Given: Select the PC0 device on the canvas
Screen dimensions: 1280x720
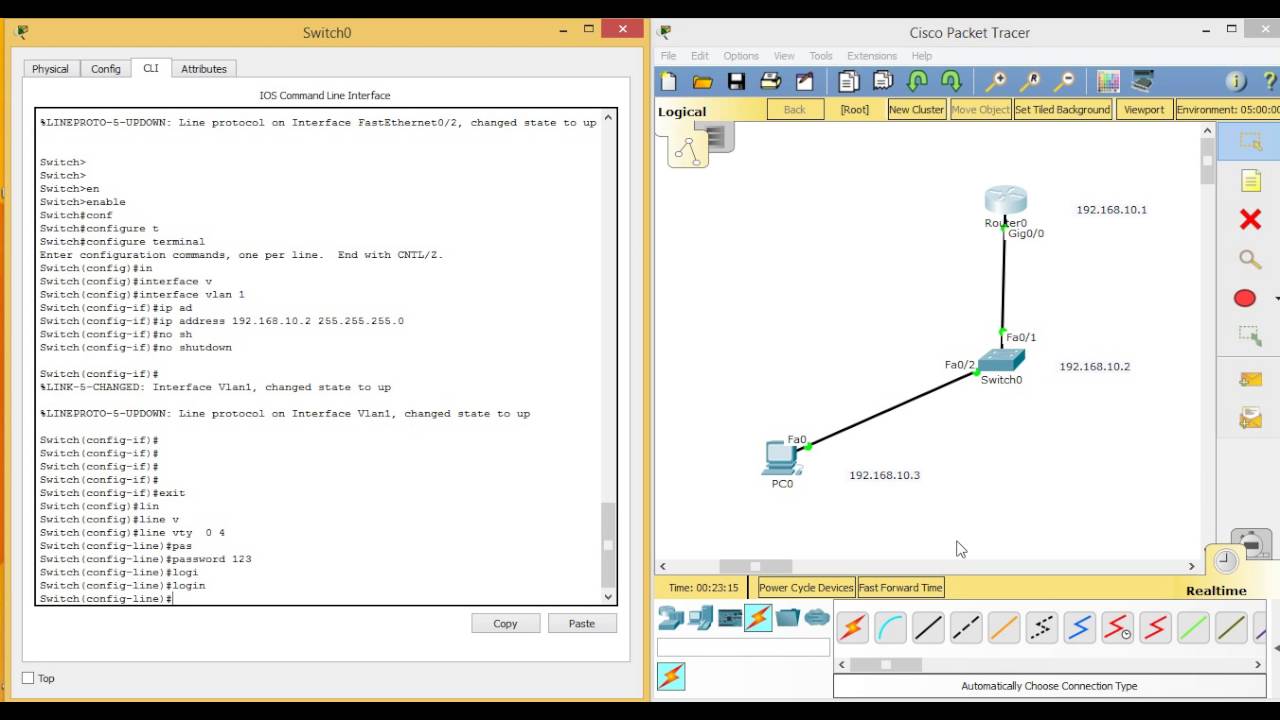Looking at the screenshot, I should click(779, 457).
